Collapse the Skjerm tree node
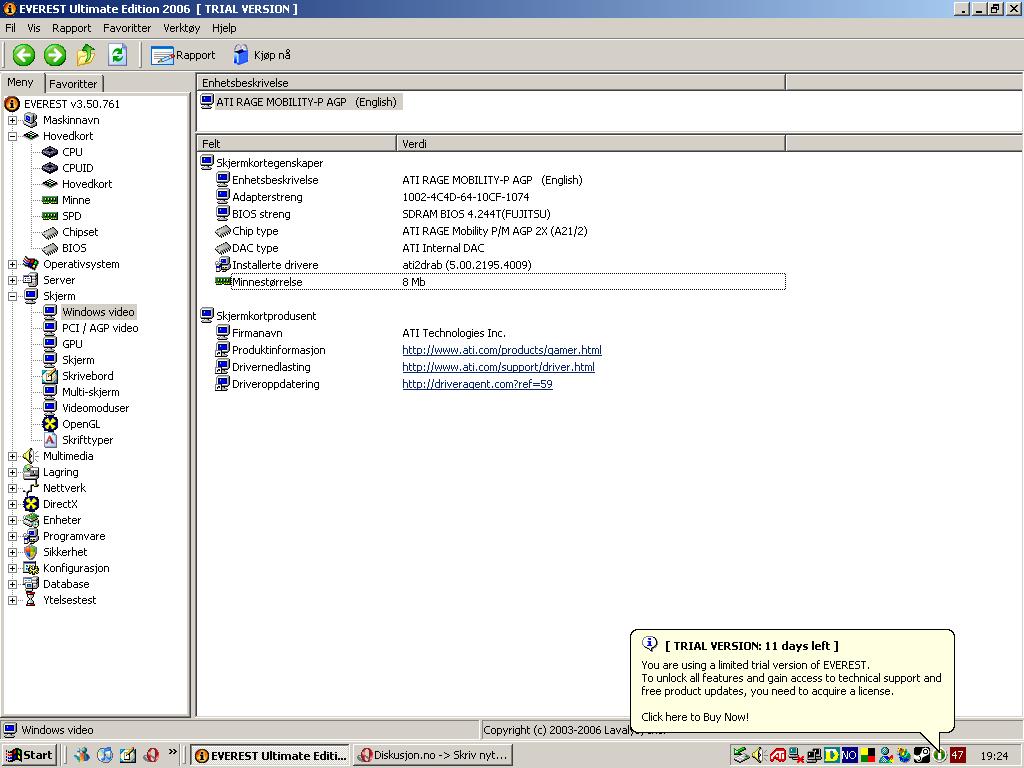Image resolution: width=1024 pixels, height=768 pixels. [12, 296]
